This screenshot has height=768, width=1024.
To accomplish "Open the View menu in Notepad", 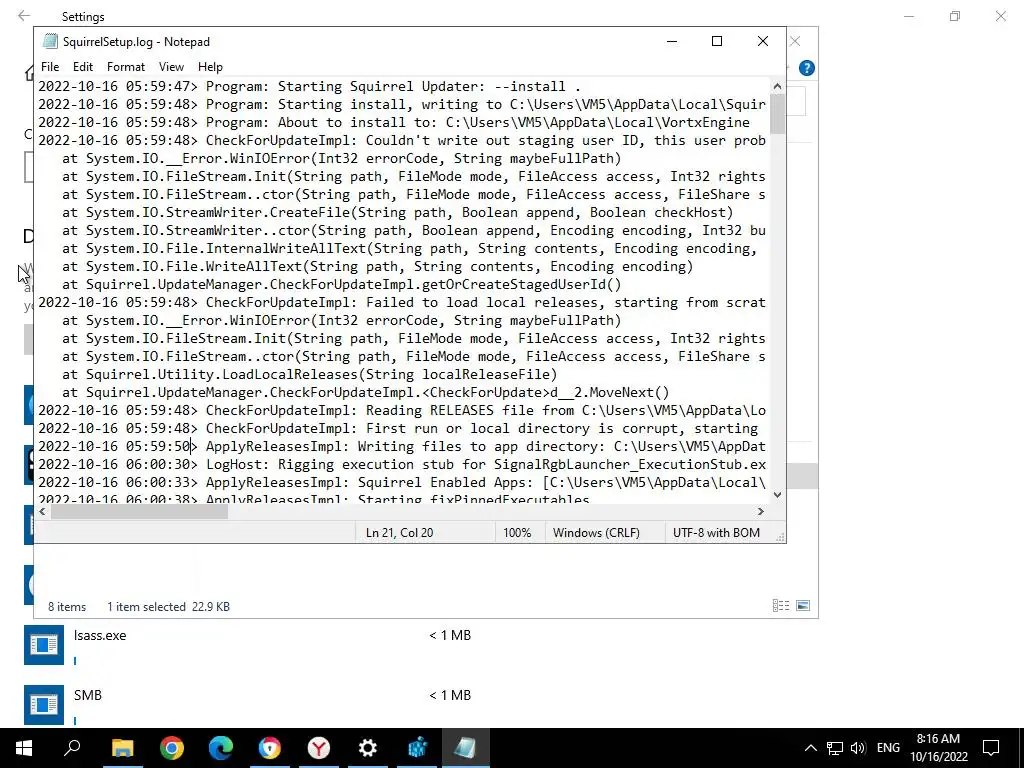I will [x=171, y=67].
